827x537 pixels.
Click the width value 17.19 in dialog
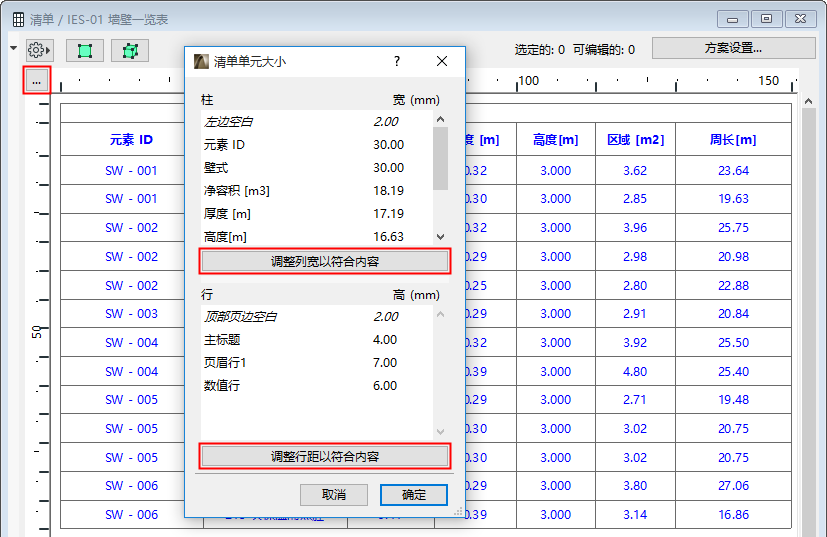[389, 214]
